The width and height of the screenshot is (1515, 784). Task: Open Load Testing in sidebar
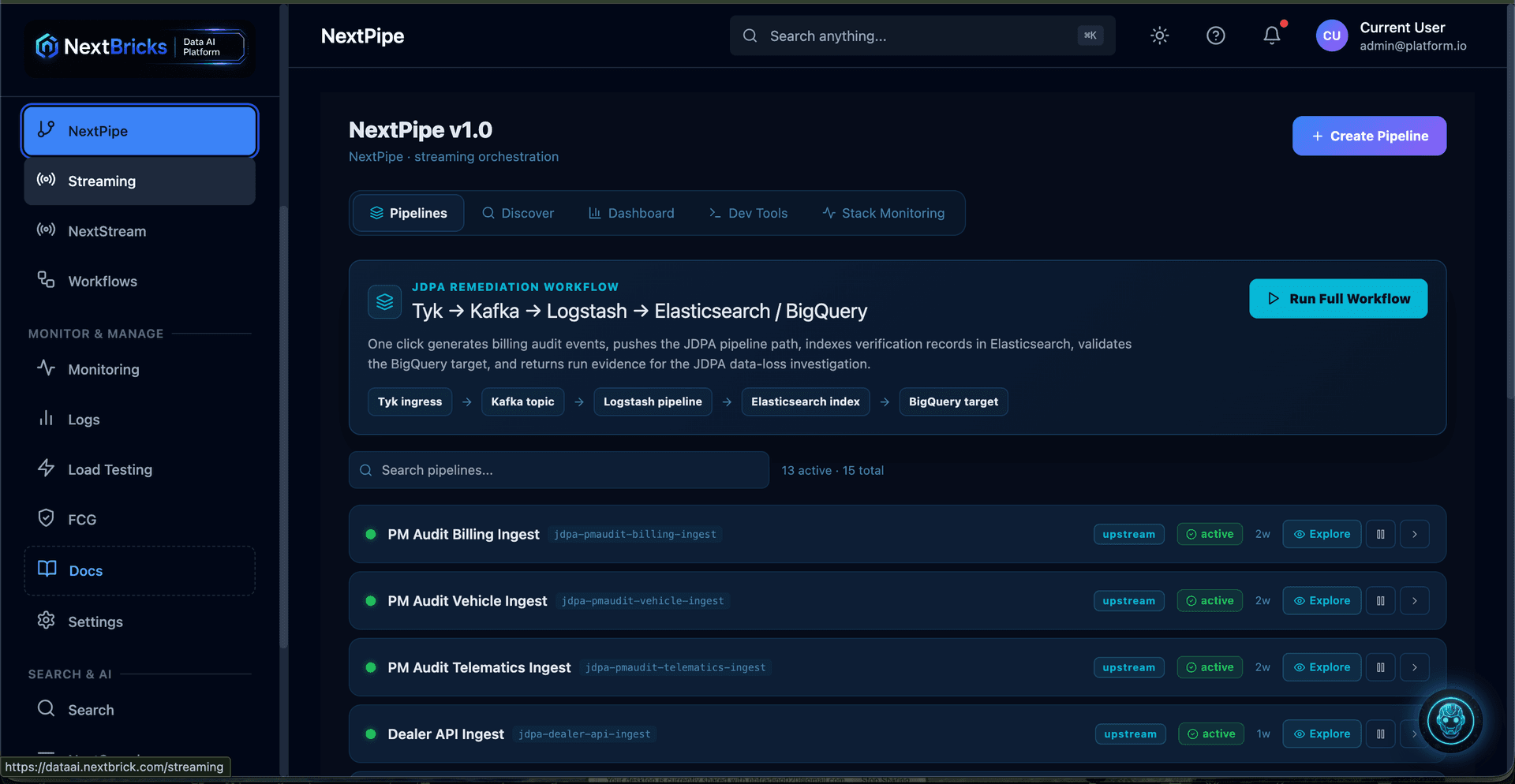tap(140, 469)
